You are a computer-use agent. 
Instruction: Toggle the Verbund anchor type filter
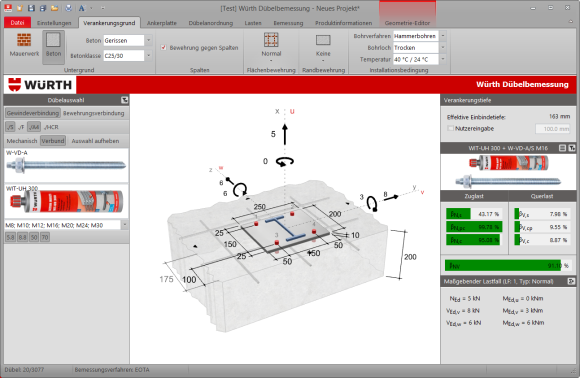53,141
